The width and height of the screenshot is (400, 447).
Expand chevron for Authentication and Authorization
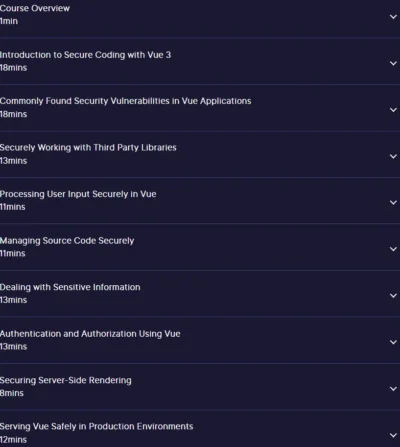393,342
